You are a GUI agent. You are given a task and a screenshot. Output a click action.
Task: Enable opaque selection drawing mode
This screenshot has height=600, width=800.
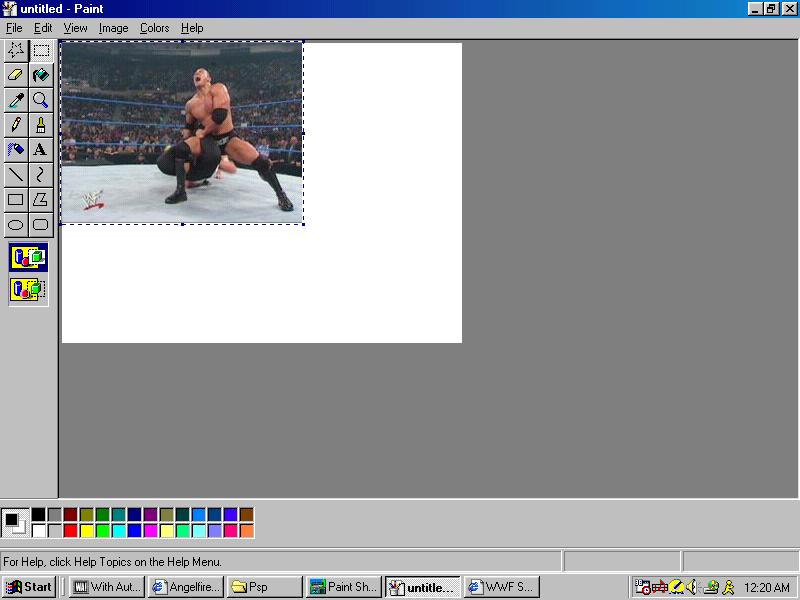click(x=28, y=257)
